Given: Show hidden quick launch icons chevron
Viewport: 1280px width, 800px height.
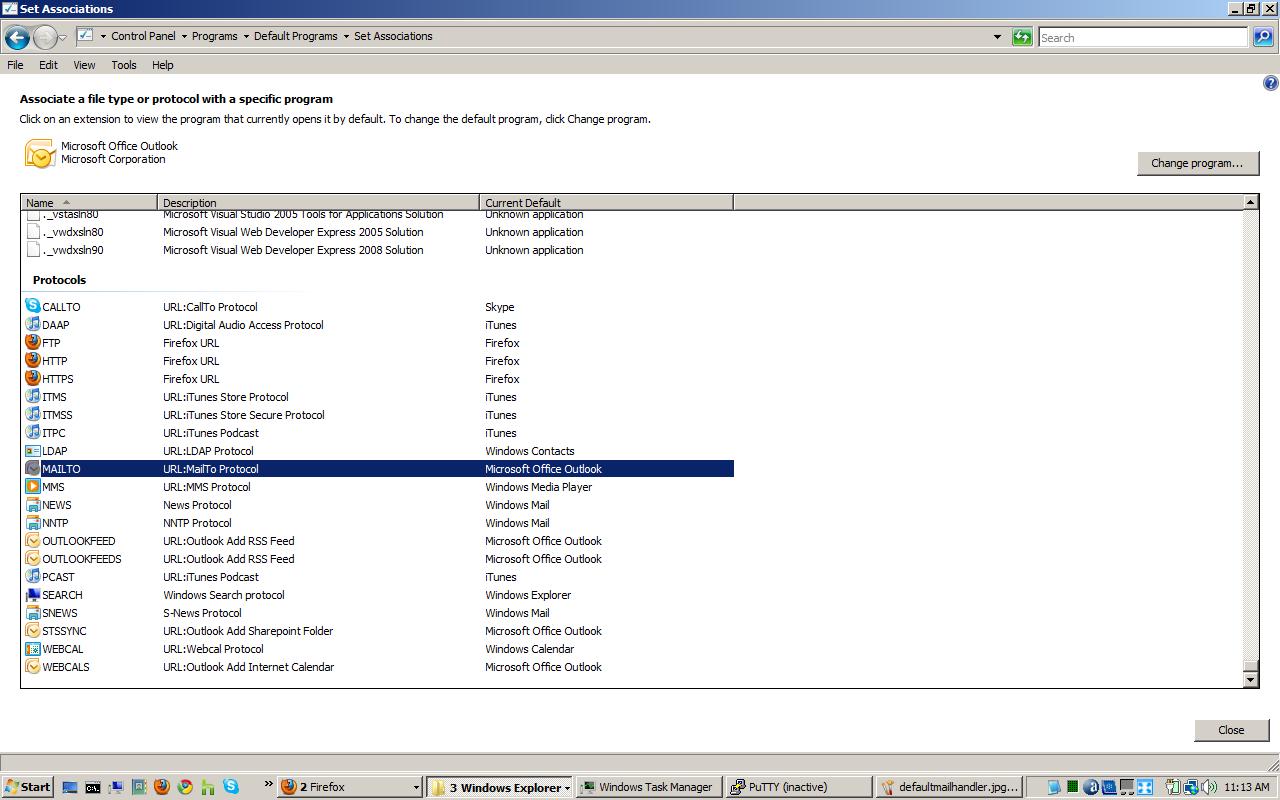Looking at the screenshot, I should click(x=269, y=785).
